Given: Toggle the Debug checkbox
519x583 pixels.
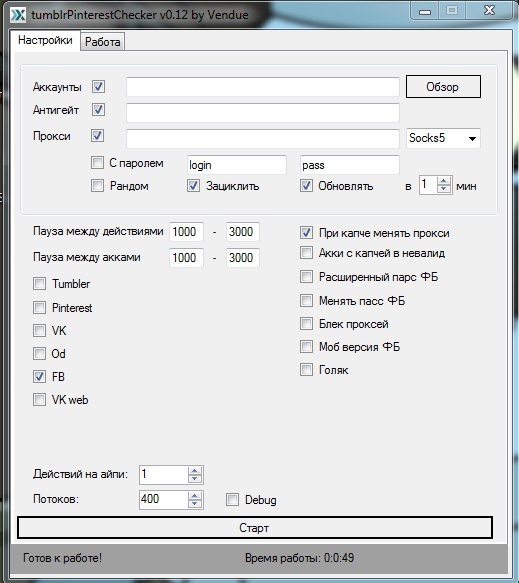Looking at the screenshot, I should tap(232, 499).
